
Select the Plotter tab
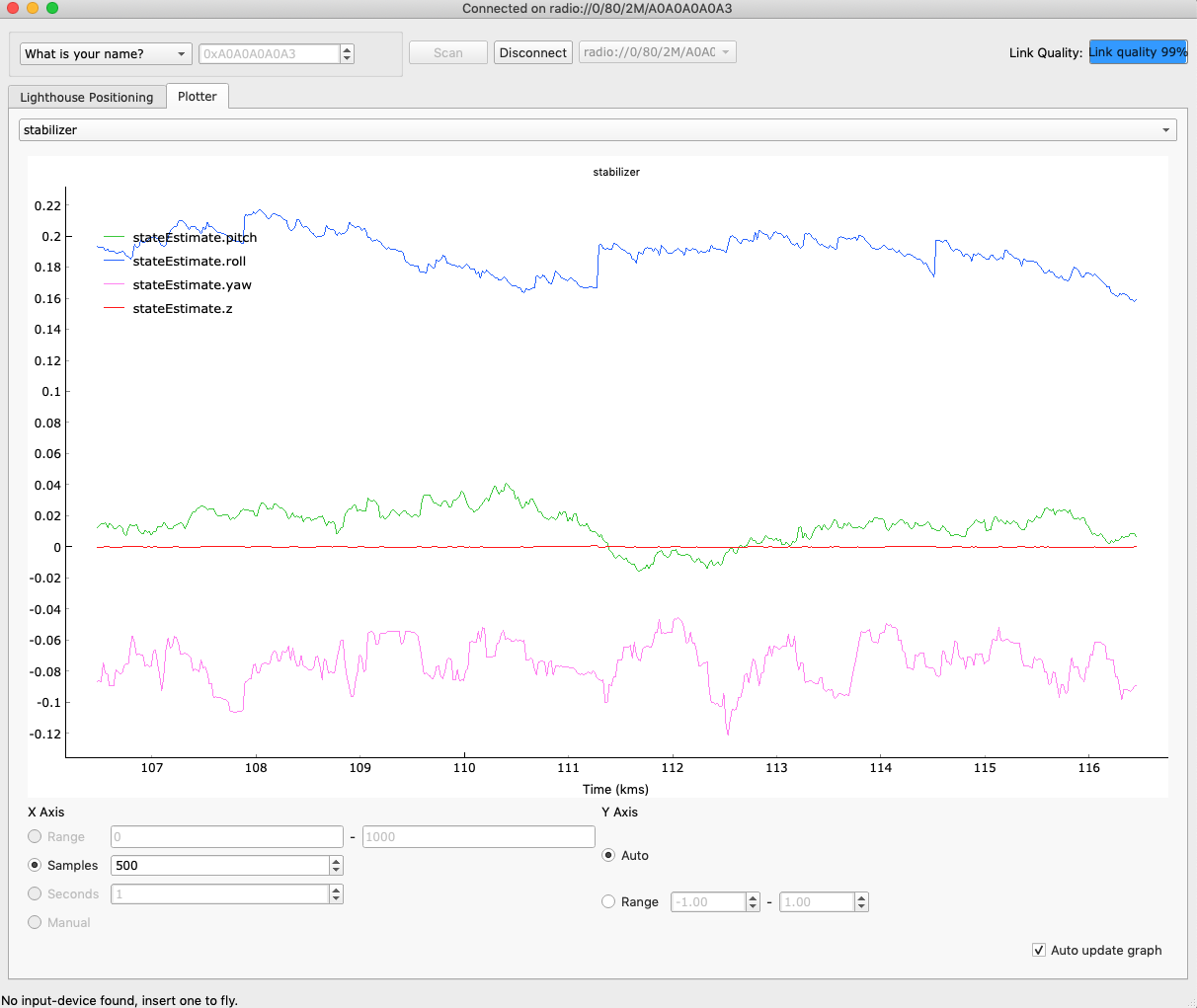click(197, 96)
